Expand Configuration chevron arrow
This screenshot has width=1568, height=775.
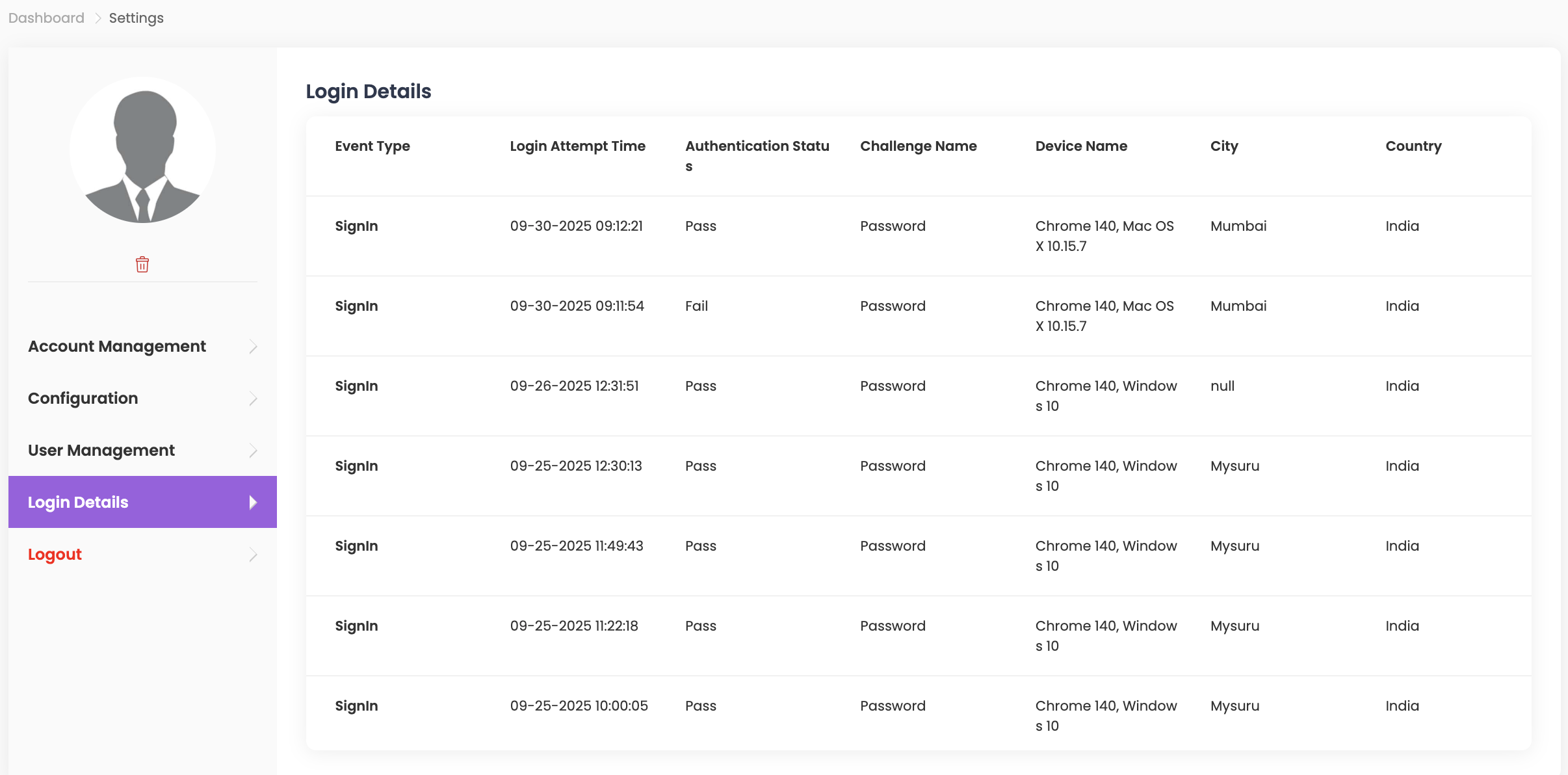pos(253,399)
